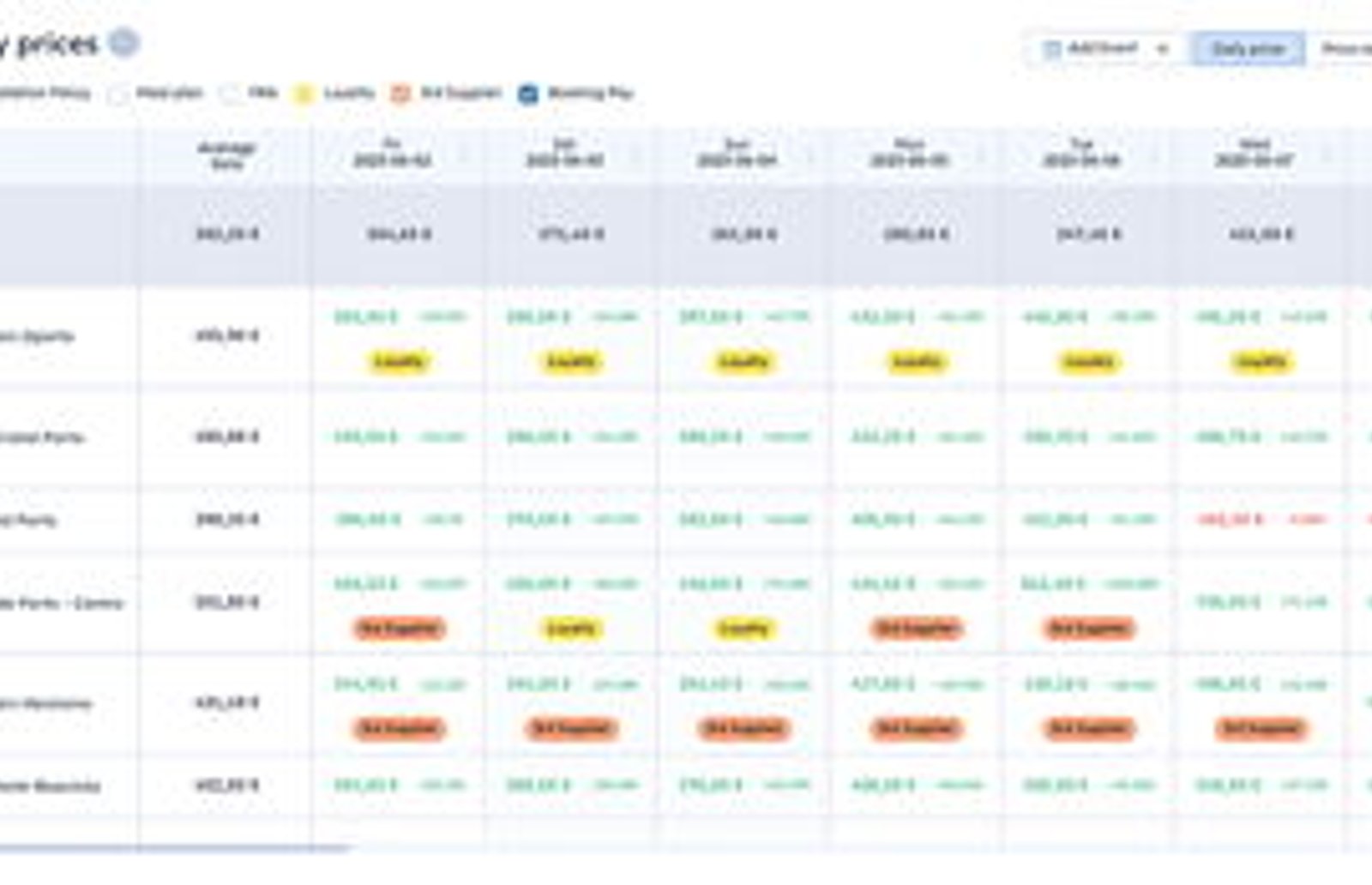This screenshot has height=885, width=1372.
Task: Expand the Add Event dropdown arrow
Action: 1163,49
